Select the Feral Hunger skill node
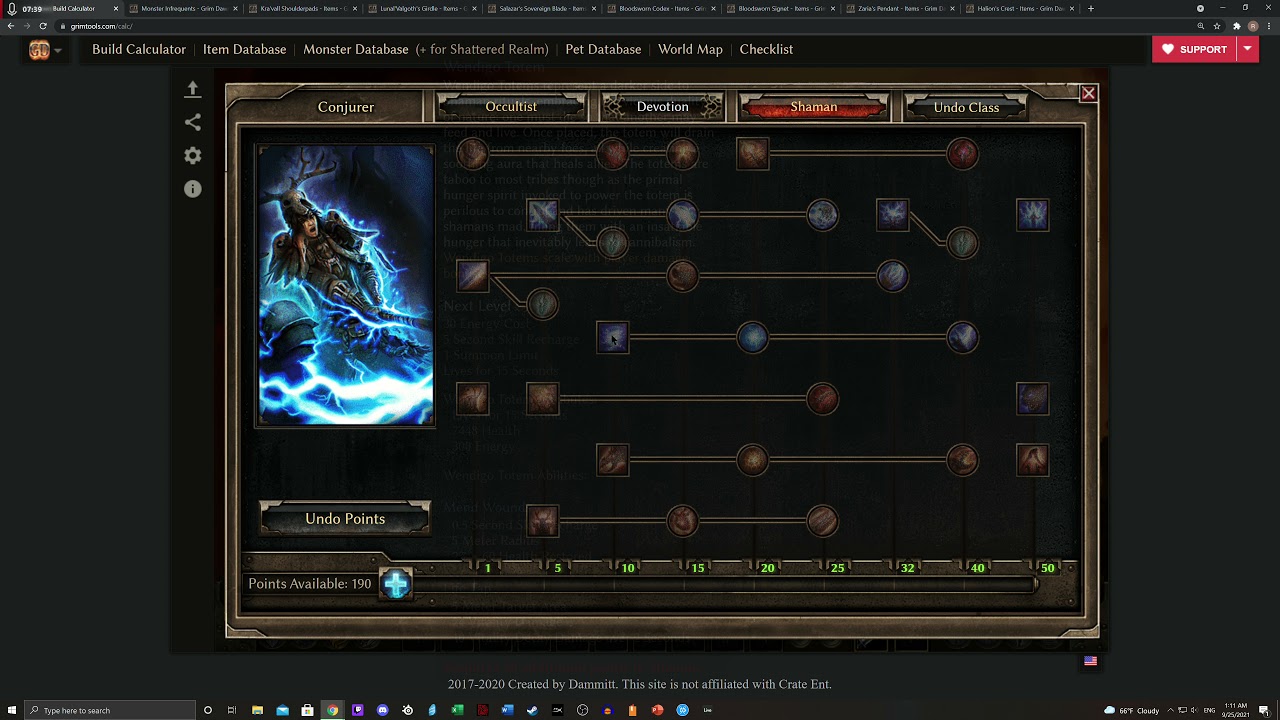The image size is (1280, 720). (612, 154)
